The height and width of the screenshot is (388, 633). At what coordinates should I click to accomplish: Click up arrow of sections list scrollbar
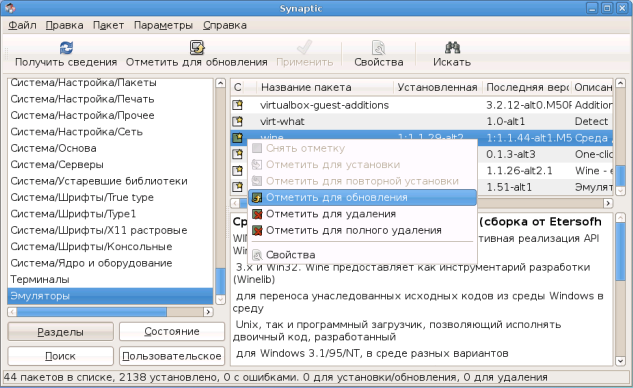point(220,83)
